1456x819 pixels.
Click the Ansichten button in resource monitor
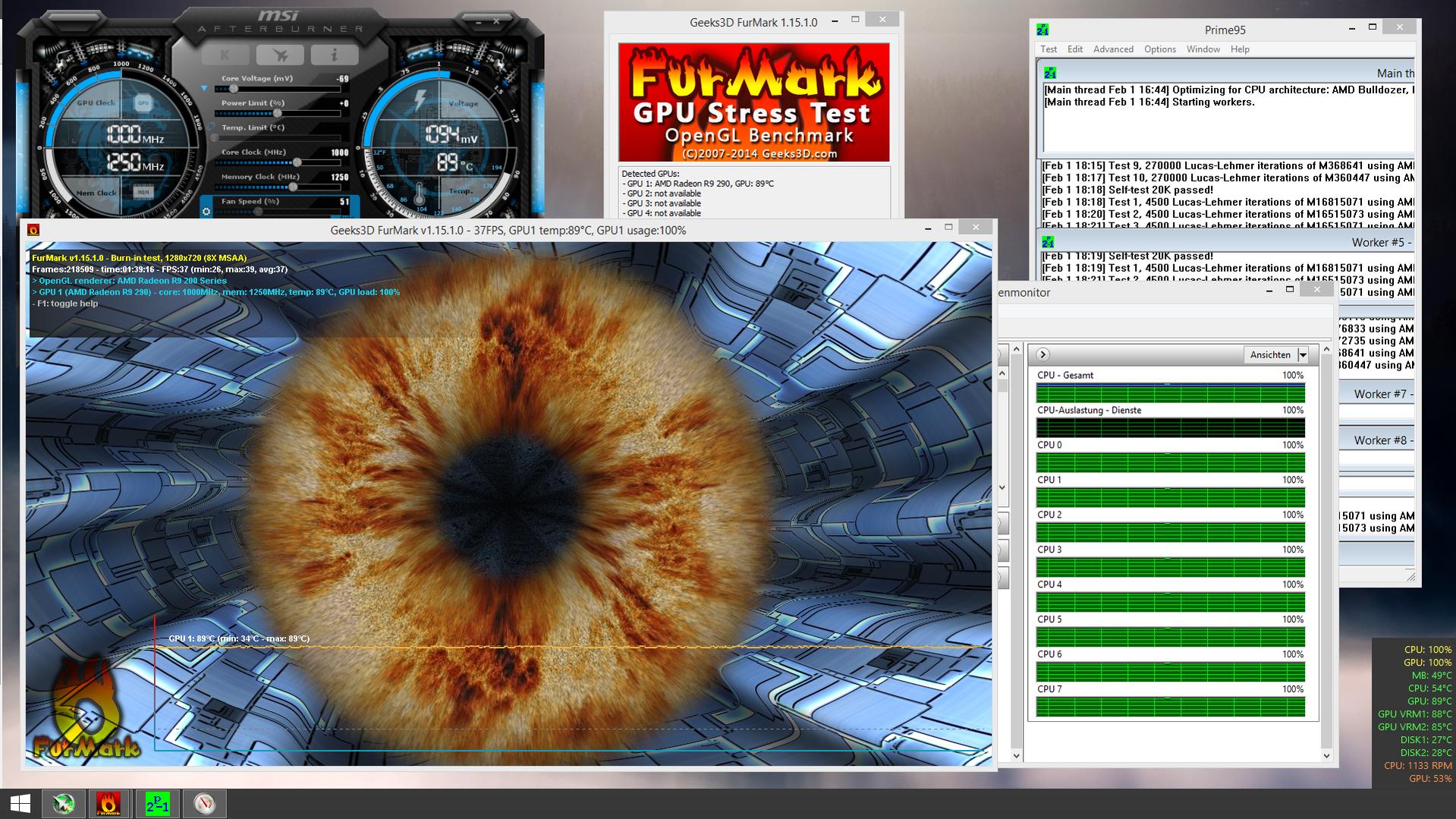point(1270,354)
